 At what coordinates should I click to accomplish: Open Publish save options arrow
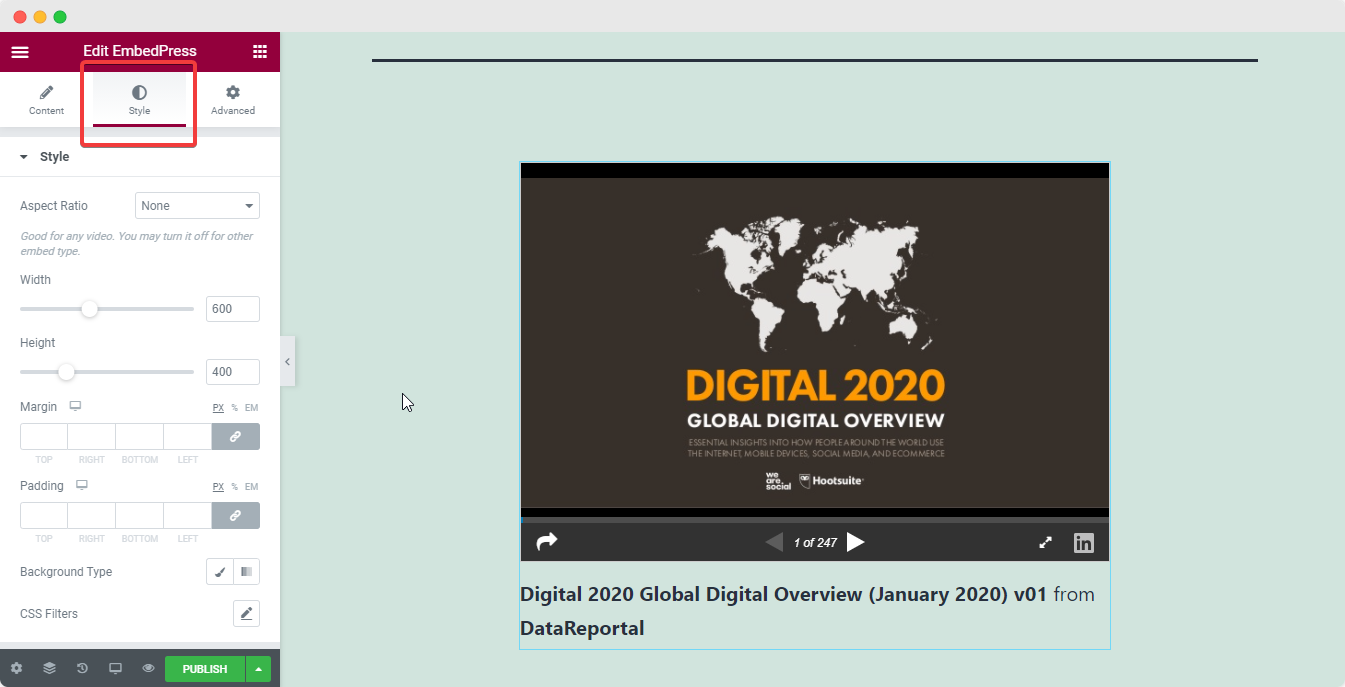(x=259, y=669)
